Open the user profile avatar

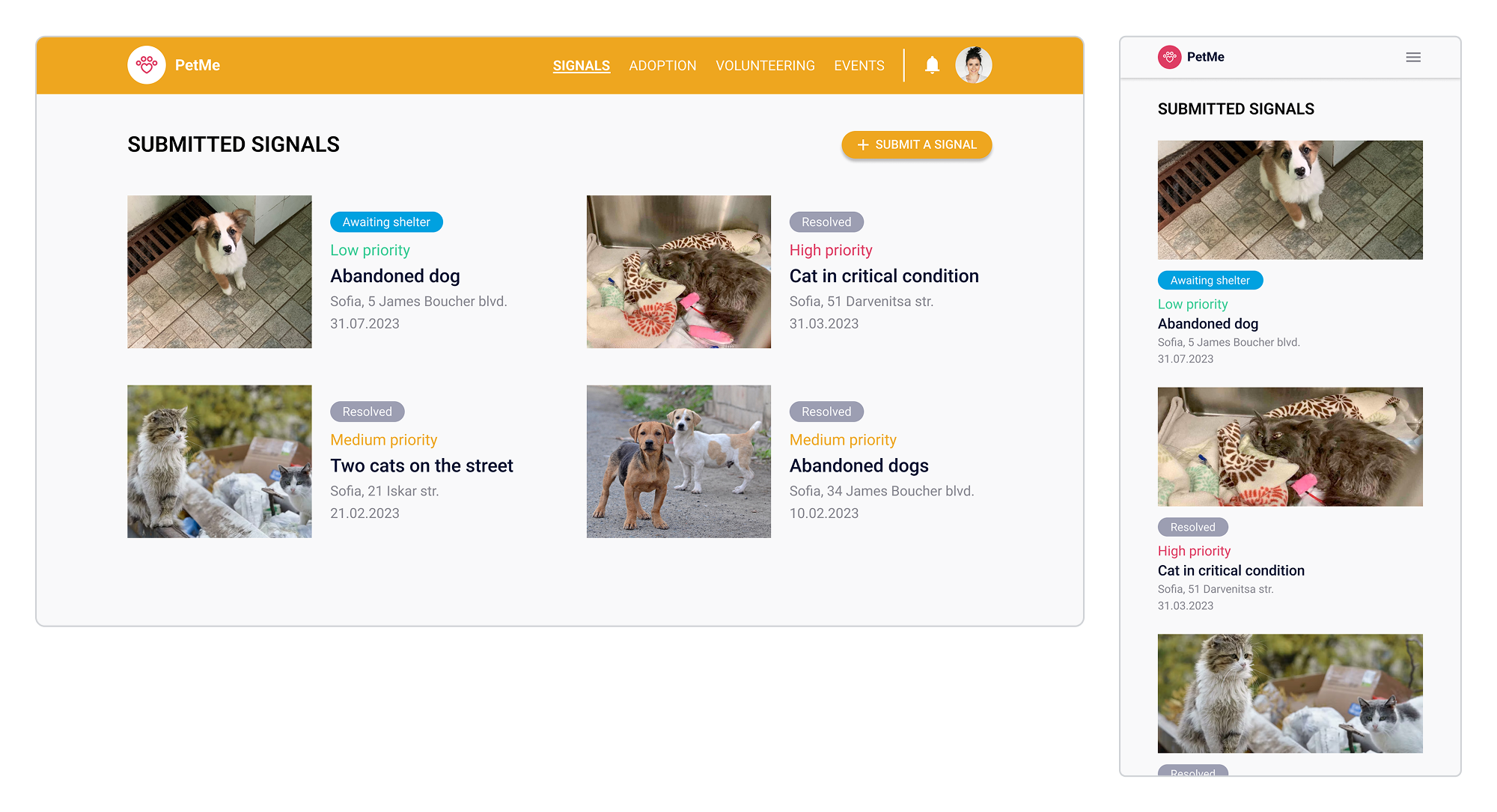coord(973,65)
